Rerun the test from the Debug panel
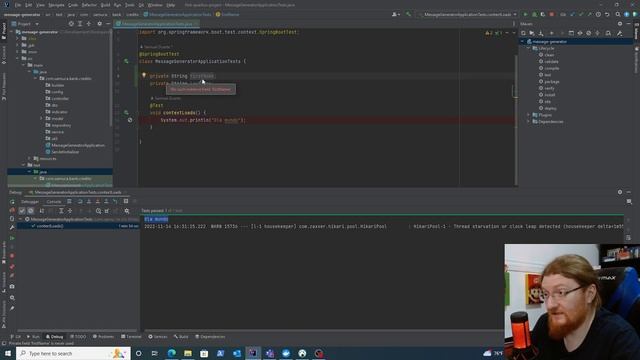 (x=12, y=202)
